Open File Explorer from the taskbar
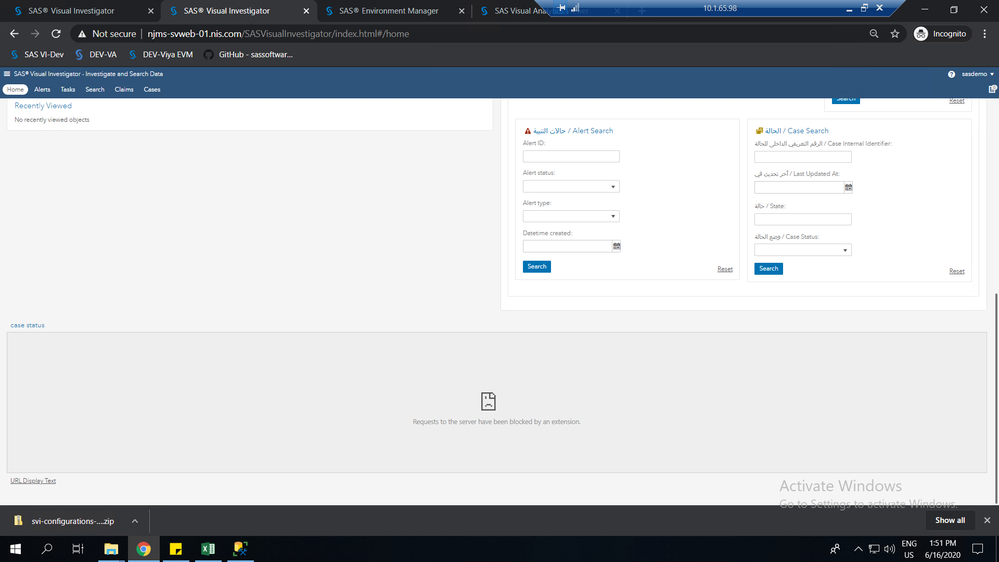 (x=111, y=549)
